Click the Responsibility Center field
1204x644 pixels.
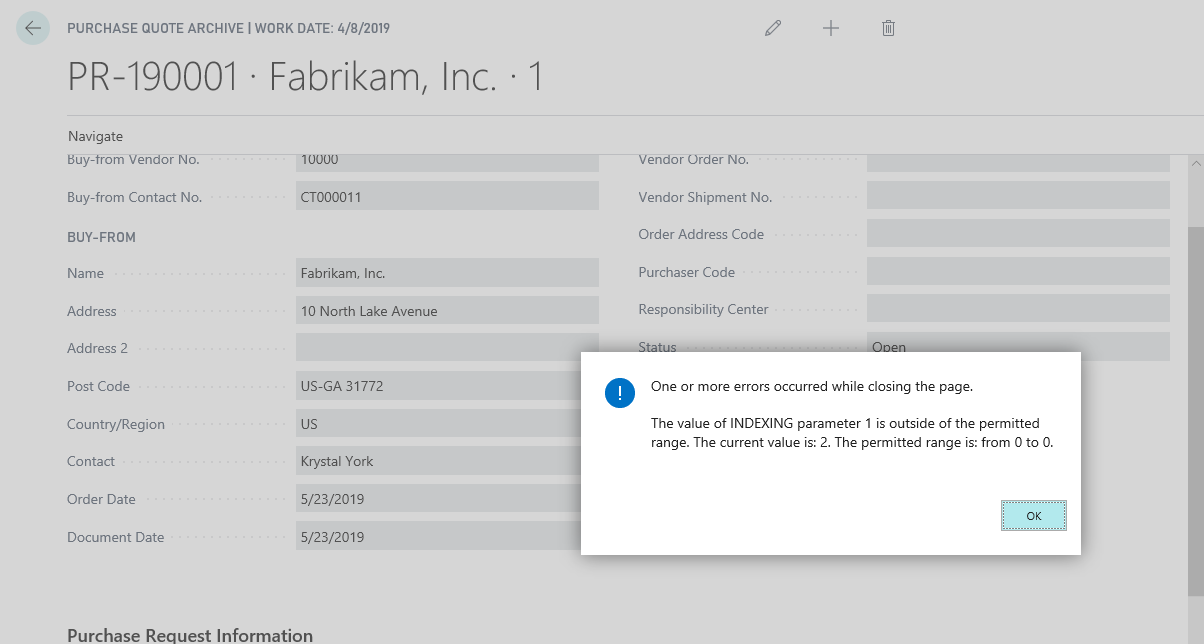(1018, 309)
